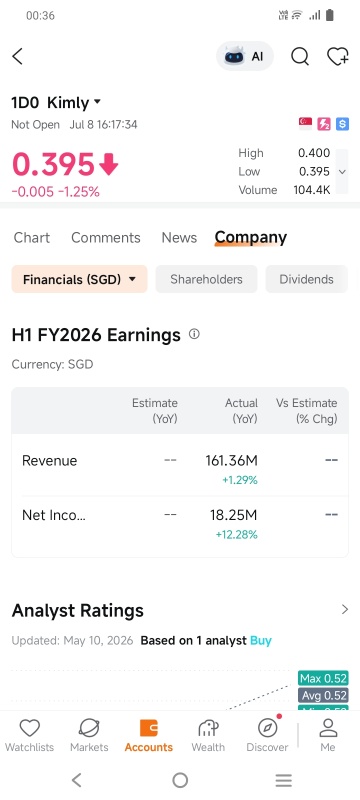This screenshot has width=360, height=800.
Task: Select the Dividends filter button
Action: 306,279
